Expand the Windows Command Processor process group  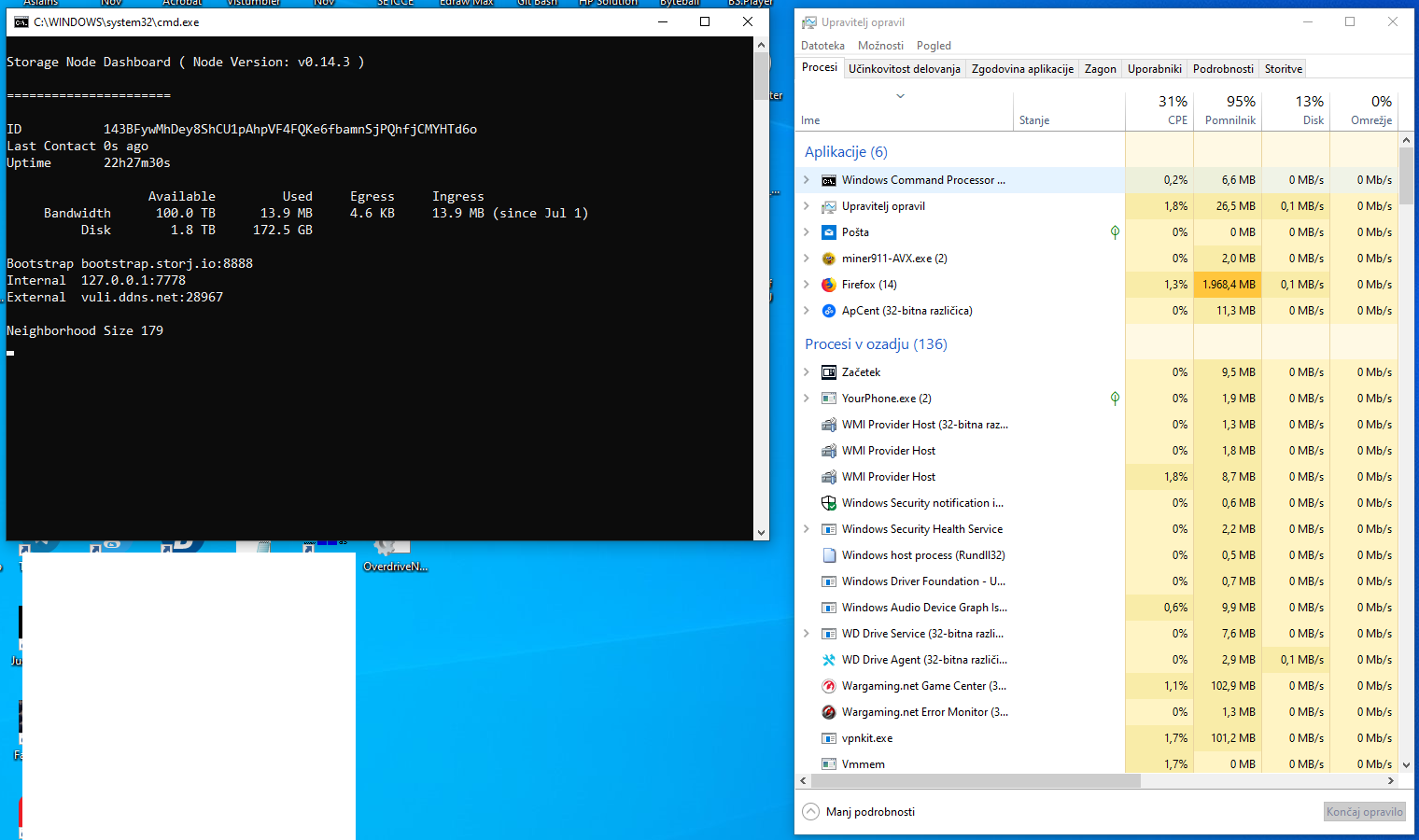pyautogui.click(x=807, y=180)
